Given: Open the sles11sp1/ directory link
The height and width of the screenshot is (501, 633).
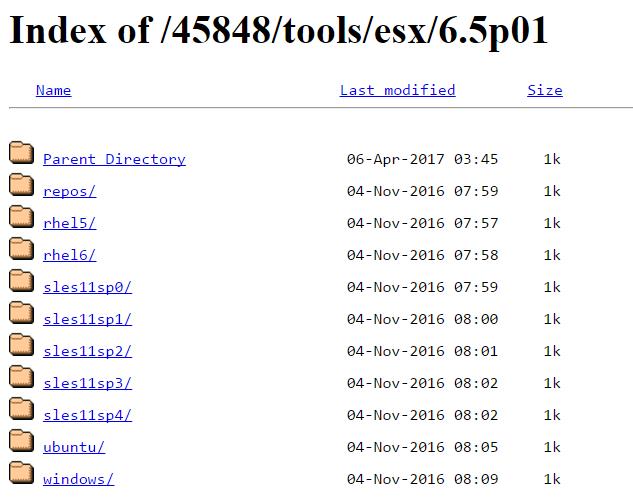Looking at the screenshot, I should 87,319.
